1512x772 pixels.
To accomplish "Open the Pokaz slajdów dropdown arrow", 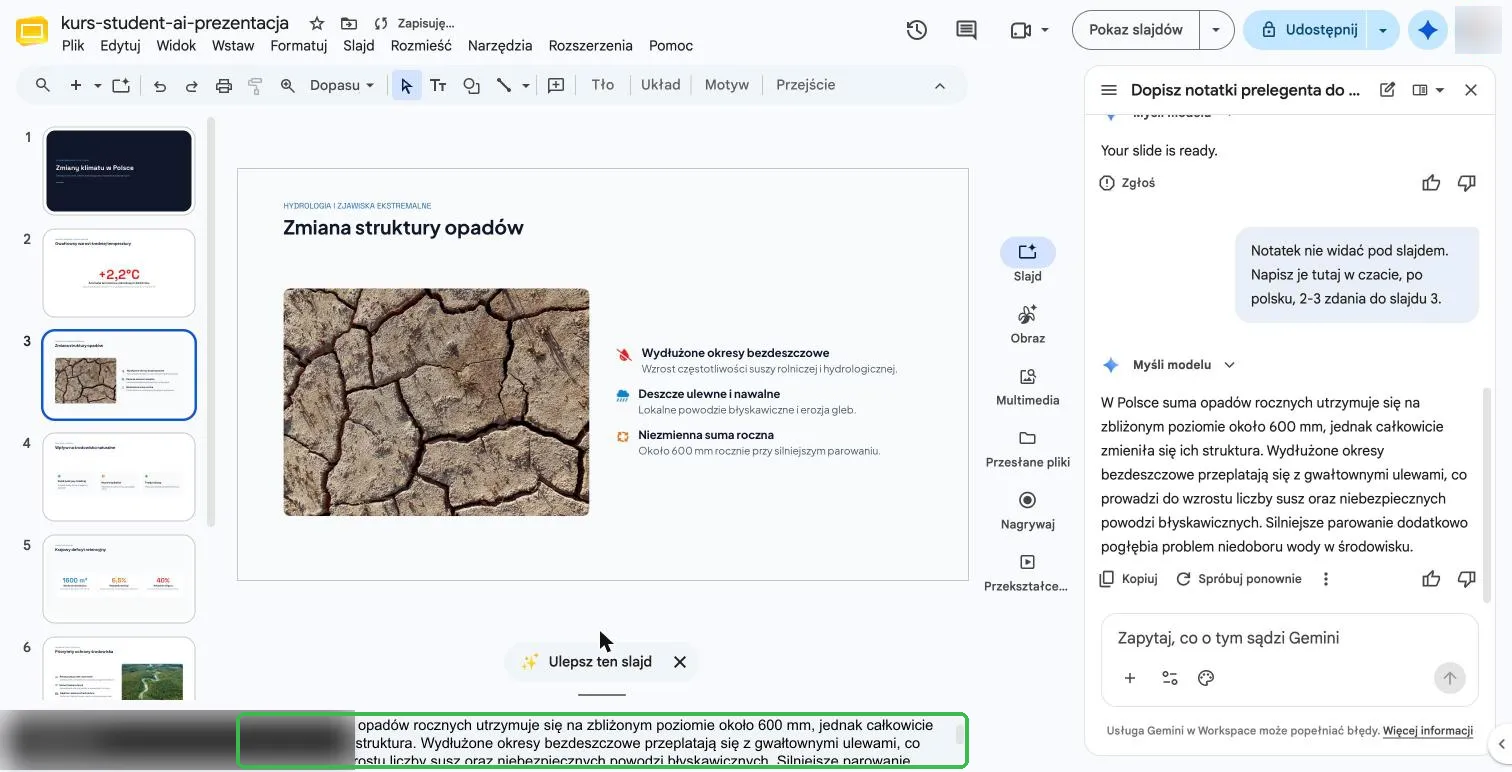I will [1216, 30].
